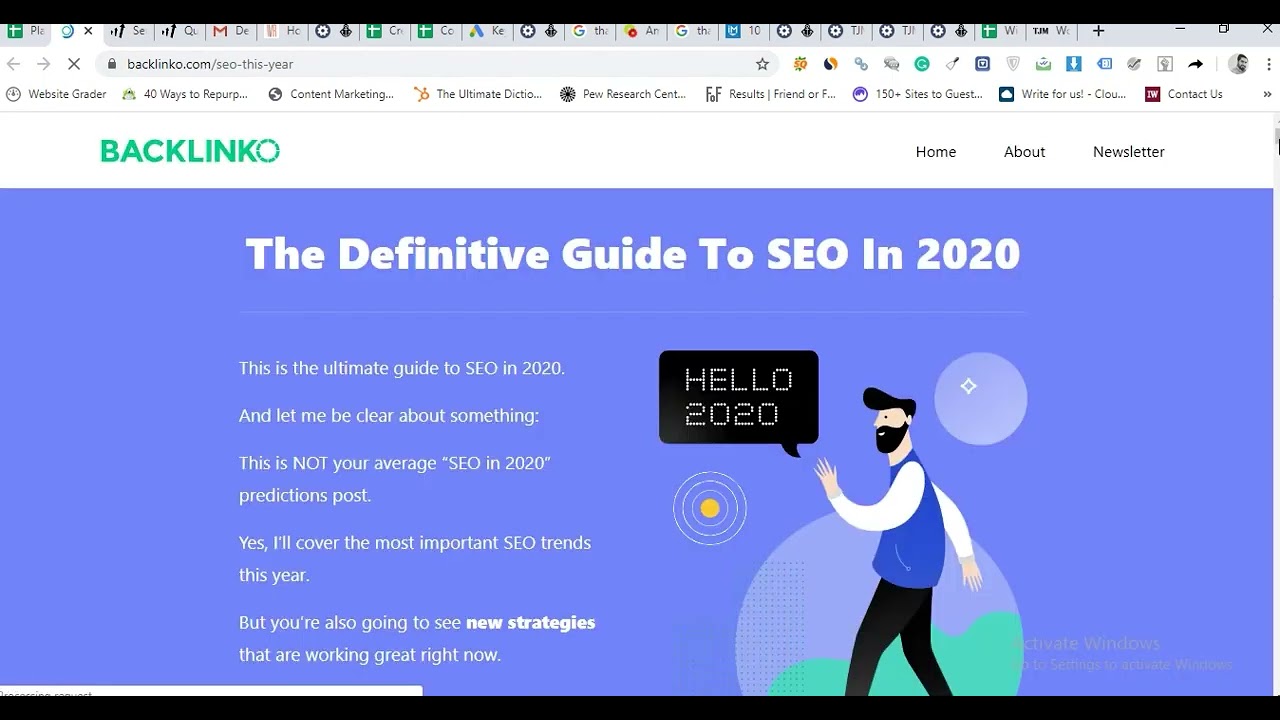
Task: Switch to the first 'Pla' tab
Action: (x=26, y=31)
